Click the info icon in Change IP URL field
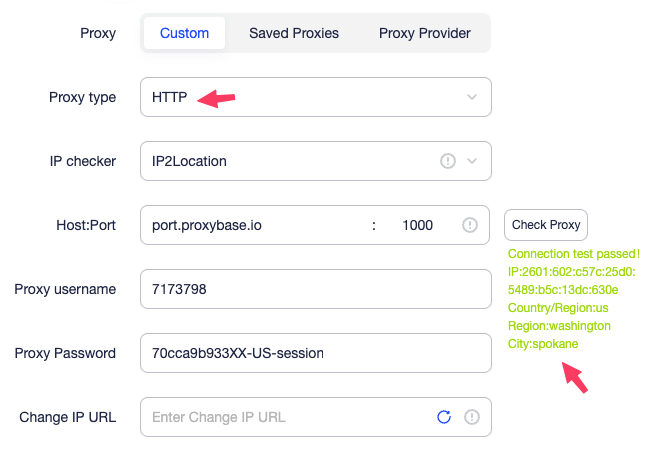Image resolution: width=653 pixels, height=459 pixels. pos(472,417)
